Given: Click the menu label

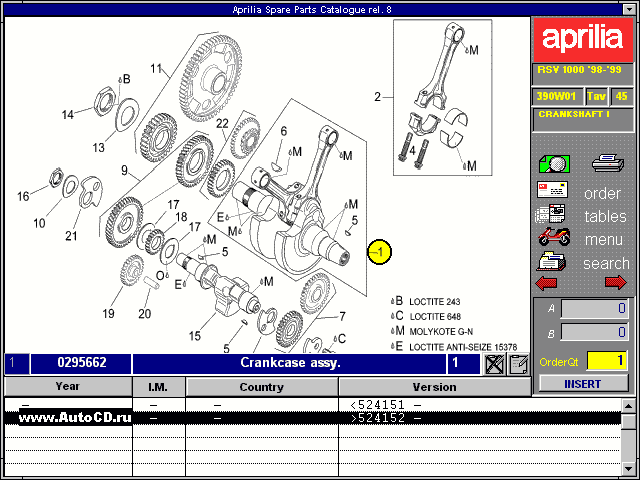Looking at the screenshot, I should (x=604, y=240).
